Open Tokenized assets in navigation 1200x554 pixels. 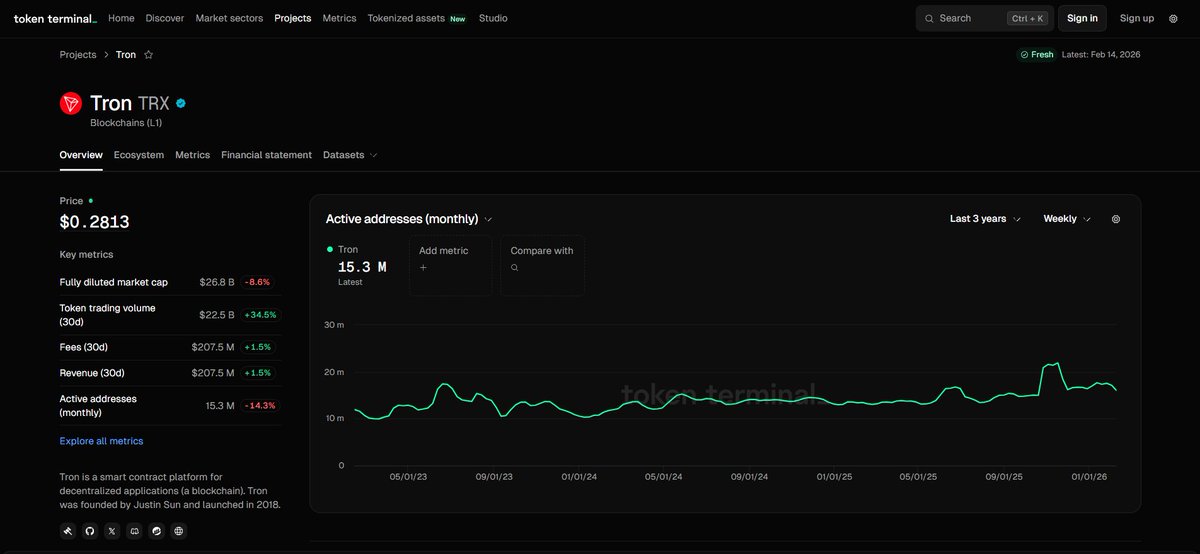pos(406,18)
